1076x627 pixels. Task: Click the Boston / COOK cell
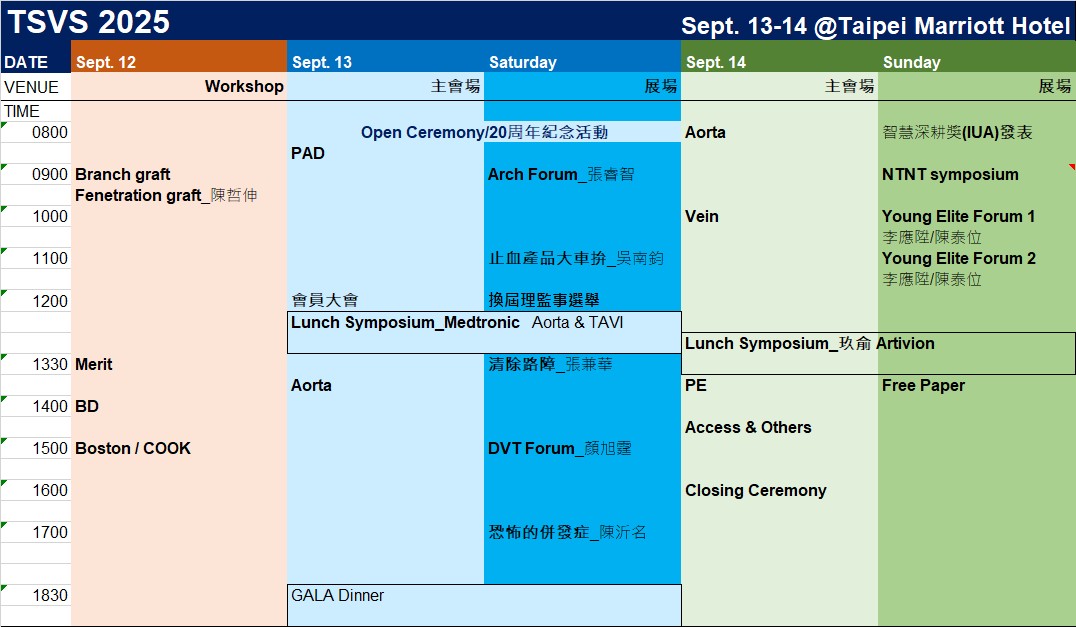click(x=178, y=448)
